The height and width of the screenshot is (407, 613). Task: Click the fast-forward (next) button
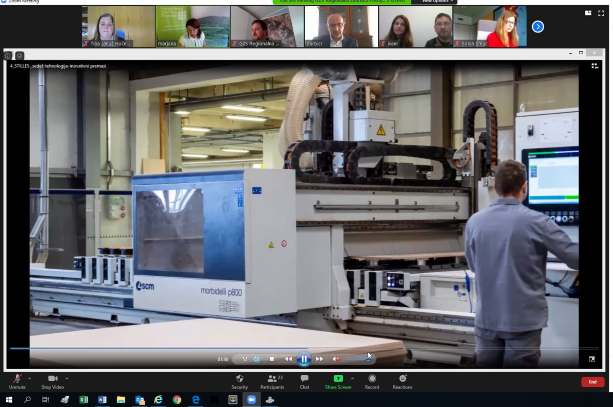pyautogui.click(x=319, y=359)
